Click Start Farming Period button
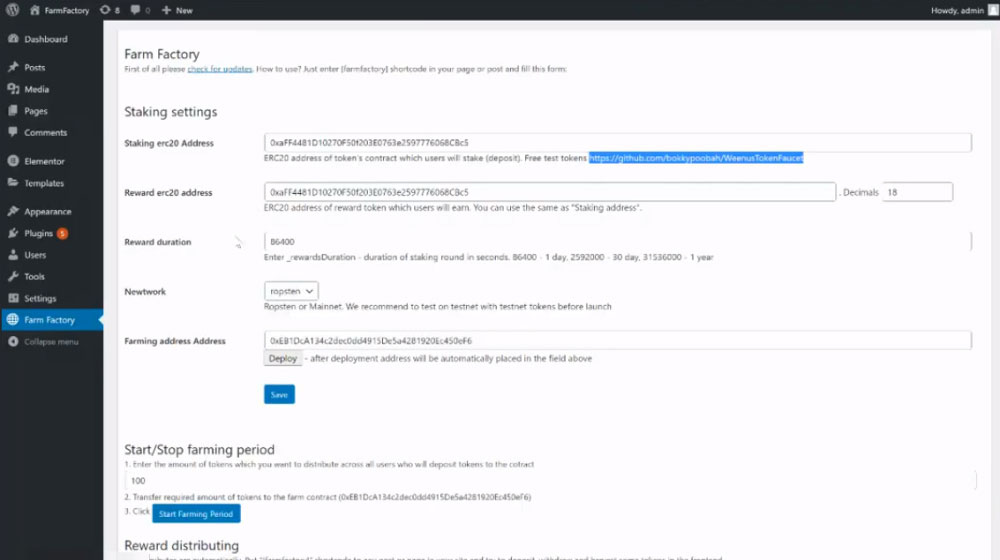Screen dimensions: 1000x560 [196, 513]
